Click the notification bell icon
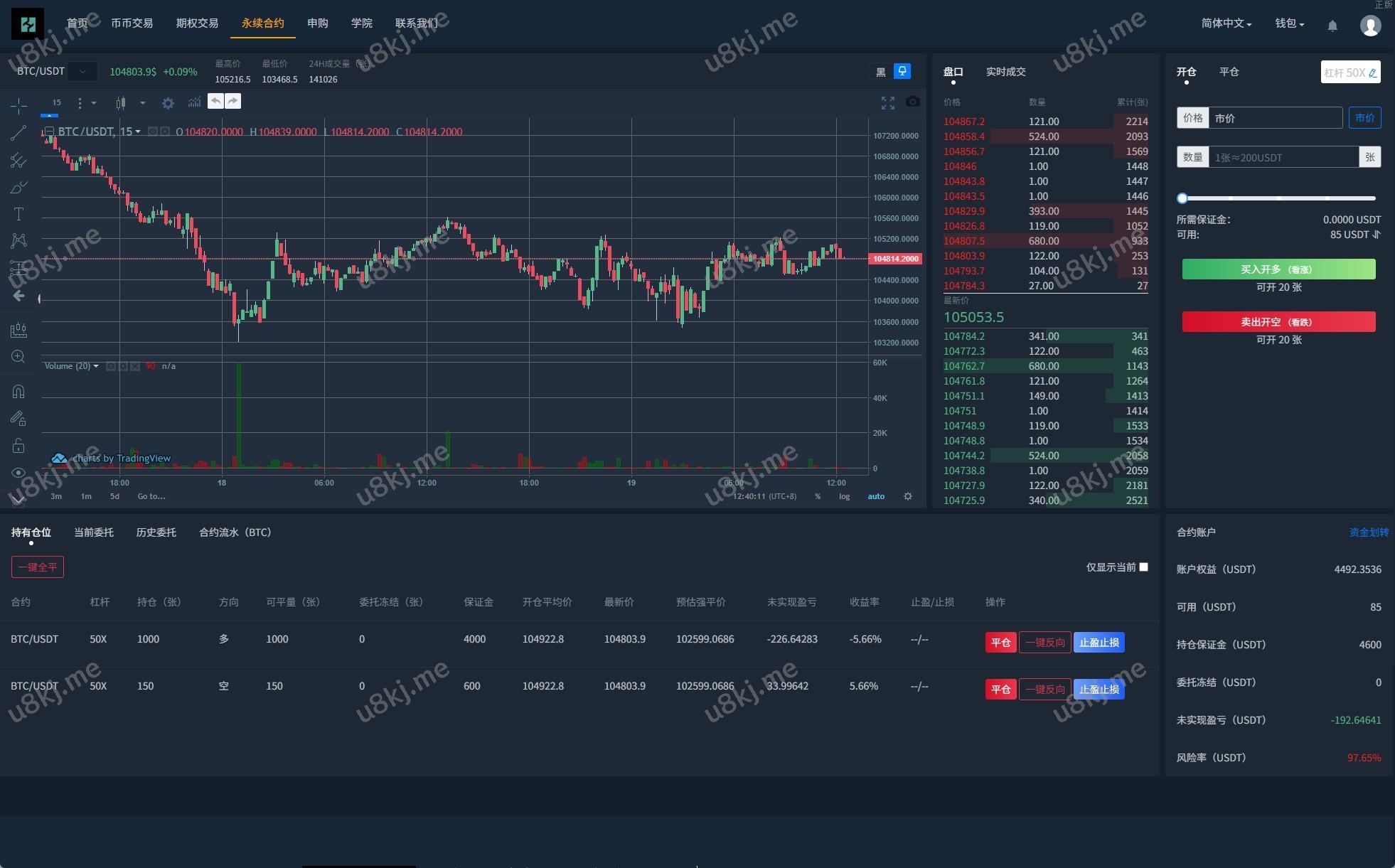 tap(1332, 26)
